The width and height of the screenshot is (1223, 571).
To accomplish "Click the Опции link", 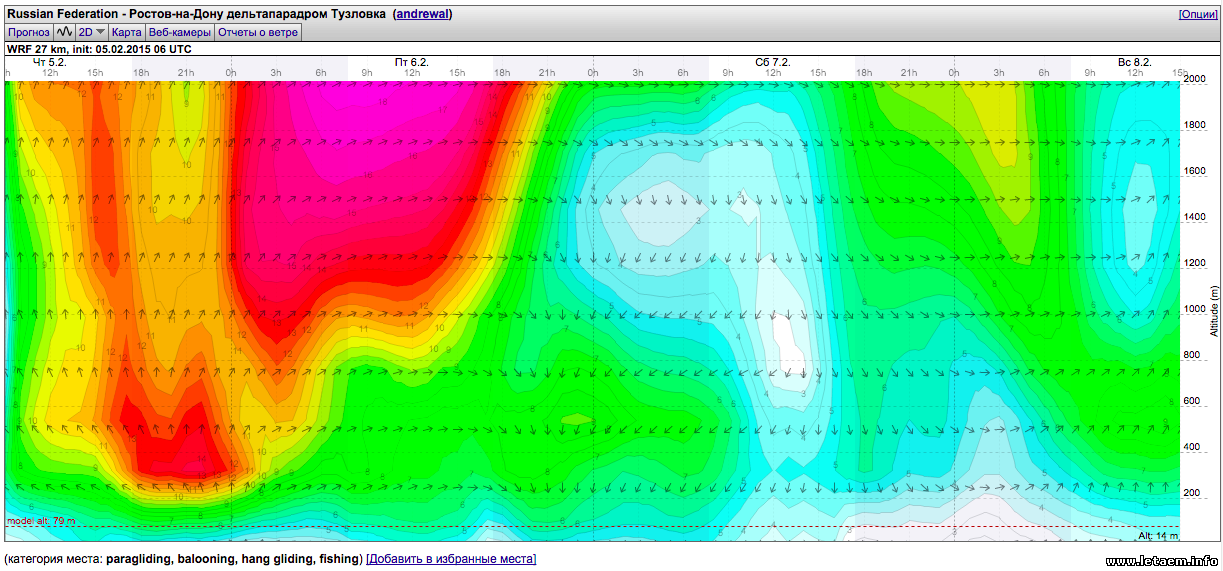I will 1198,14.
